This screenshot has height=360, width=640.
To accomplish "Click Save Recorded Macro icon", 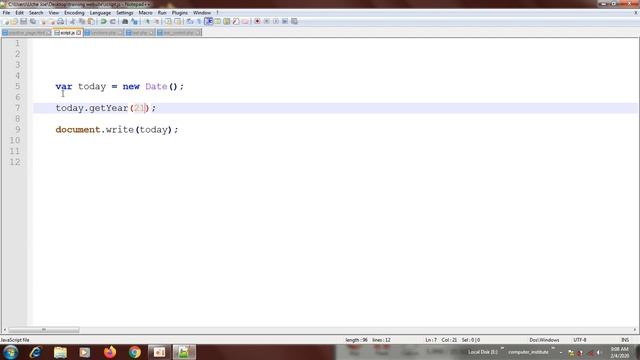I will point(294,21).
